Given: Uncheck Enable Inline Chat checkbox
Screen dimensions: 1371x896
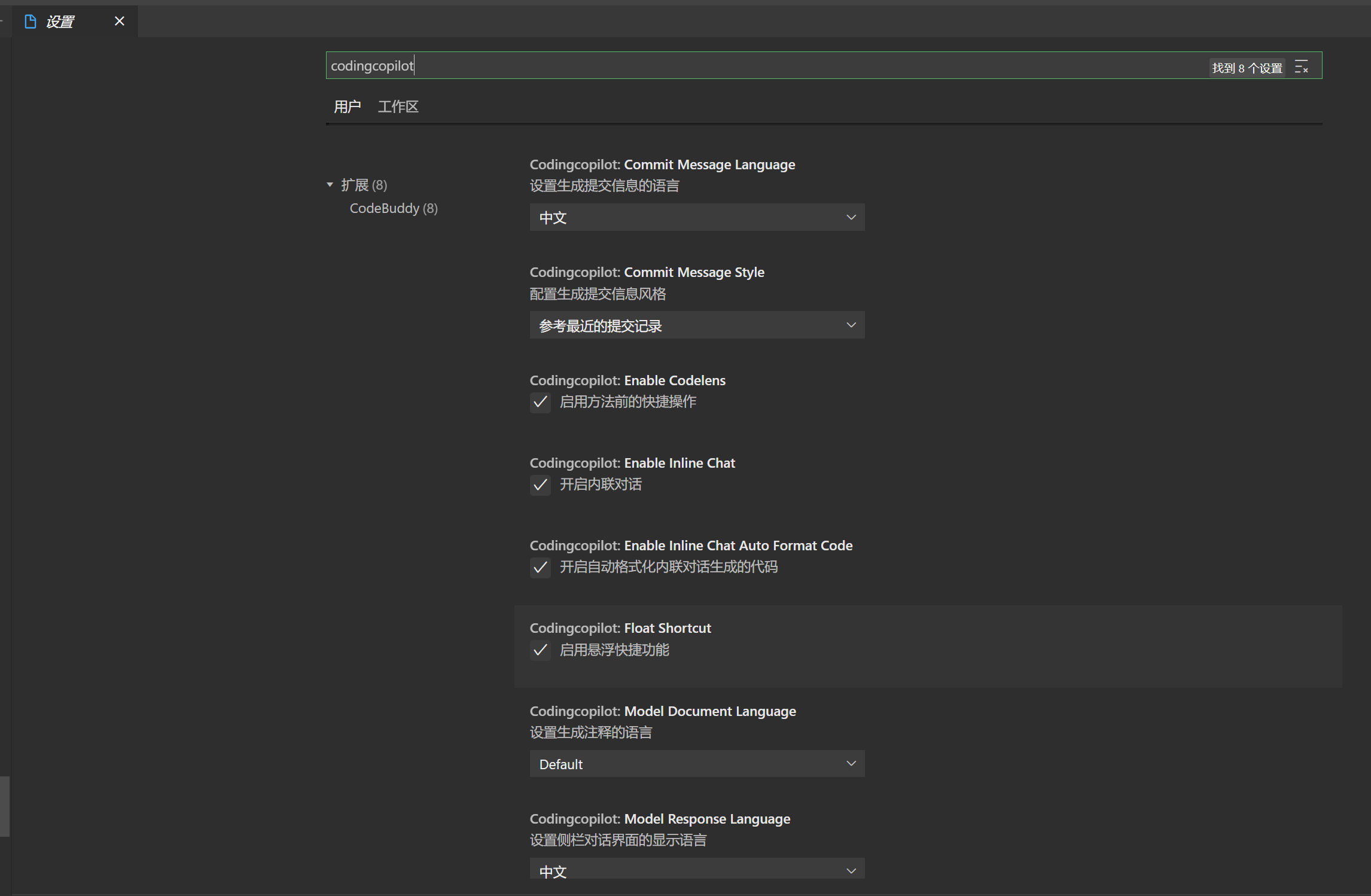Looking at the screenshot, I should click(x=540, y=484).
